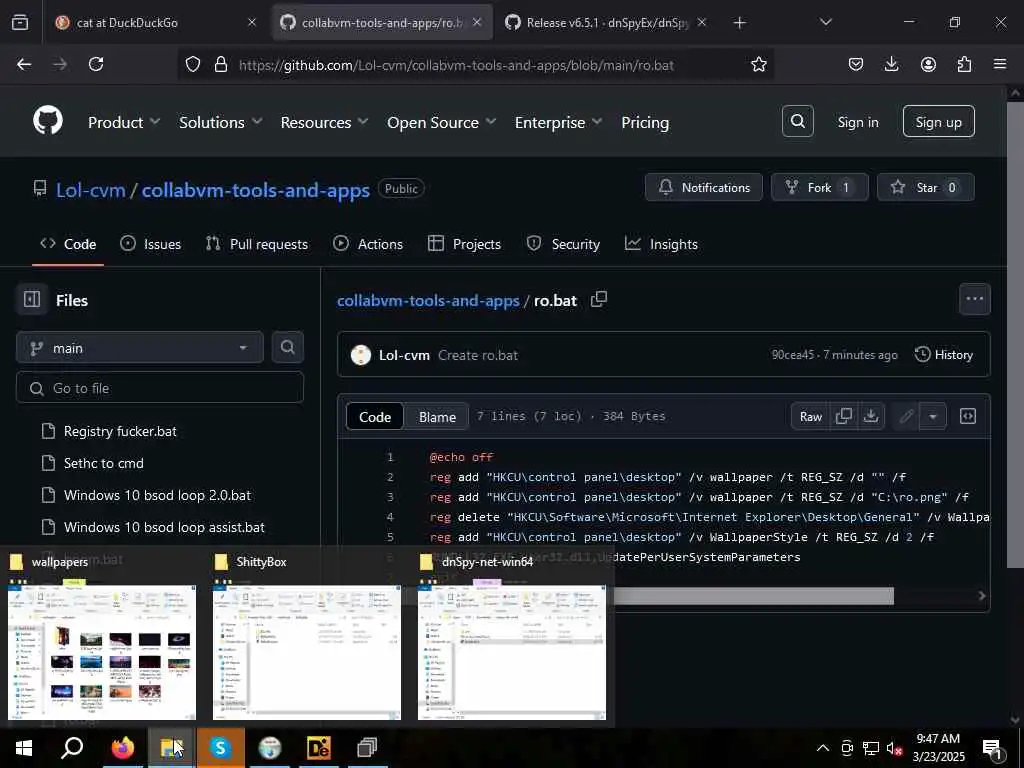Show hidden system tray icons
Viewport: 1024px width, 768px height.
coord(823,748)
